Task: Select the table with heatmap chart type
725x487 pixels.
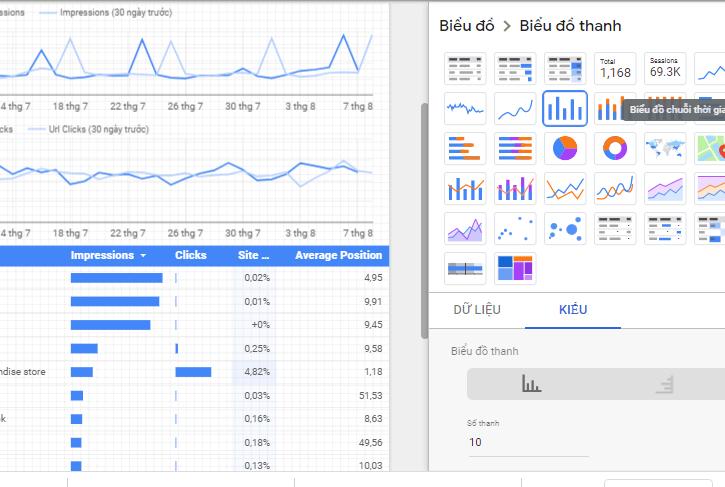Action: pos(565,68)
